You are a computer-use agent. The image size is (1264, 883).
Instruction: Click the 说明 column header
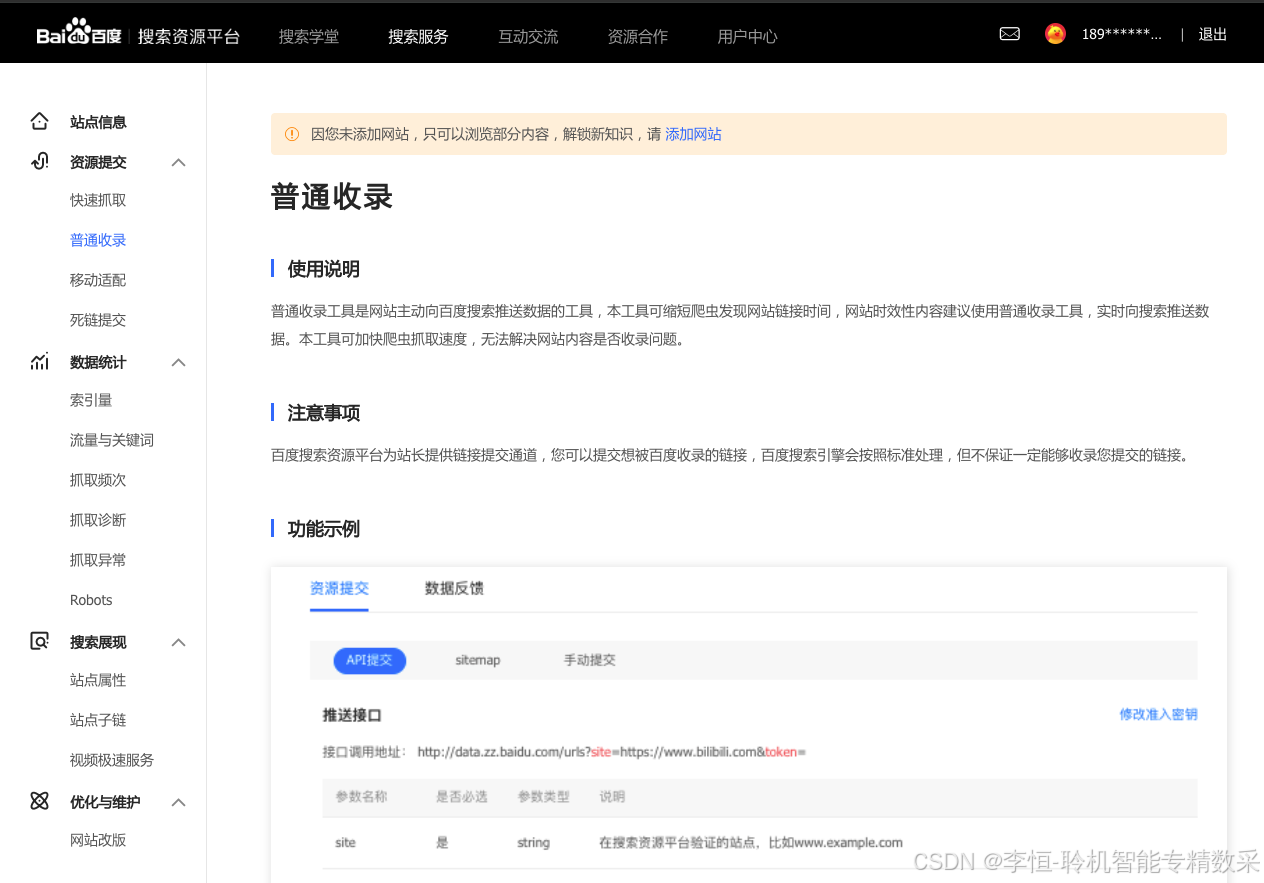(x=612, y=797)
